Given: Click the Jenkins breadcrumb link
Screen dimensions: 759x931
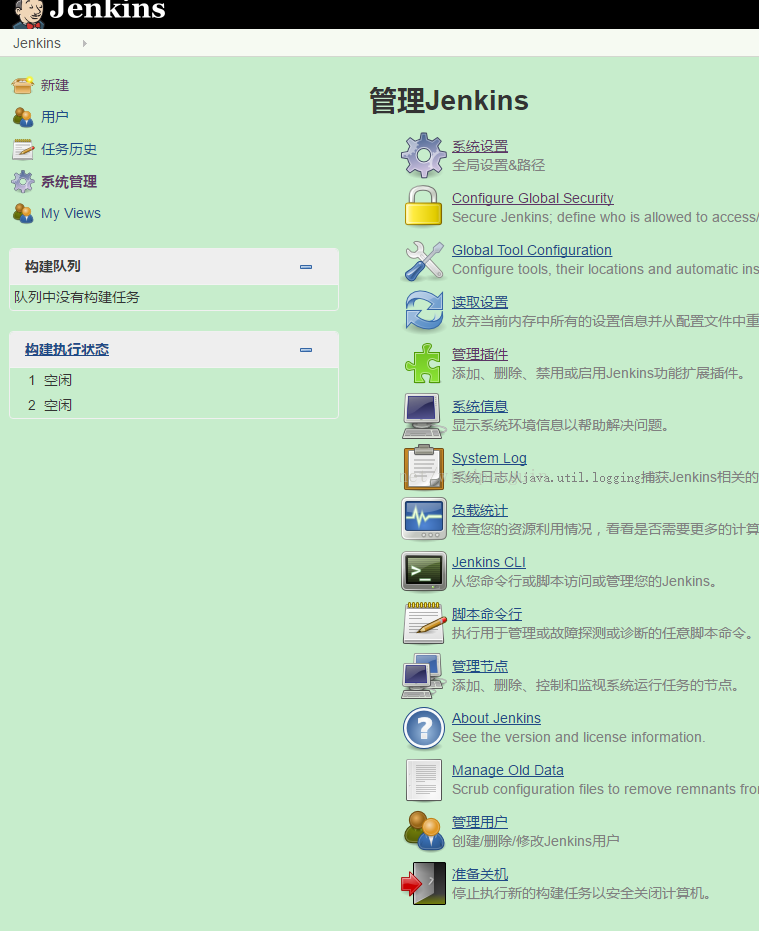Looking at the screenshot, I should coord(37,43).
